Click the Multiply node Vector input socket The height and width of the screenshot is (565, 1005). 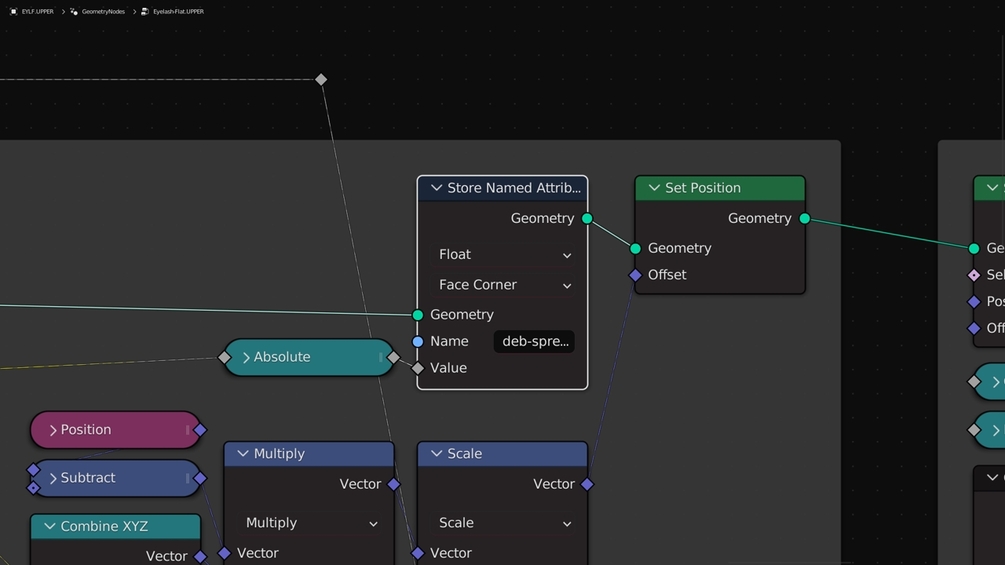[224, 553]
